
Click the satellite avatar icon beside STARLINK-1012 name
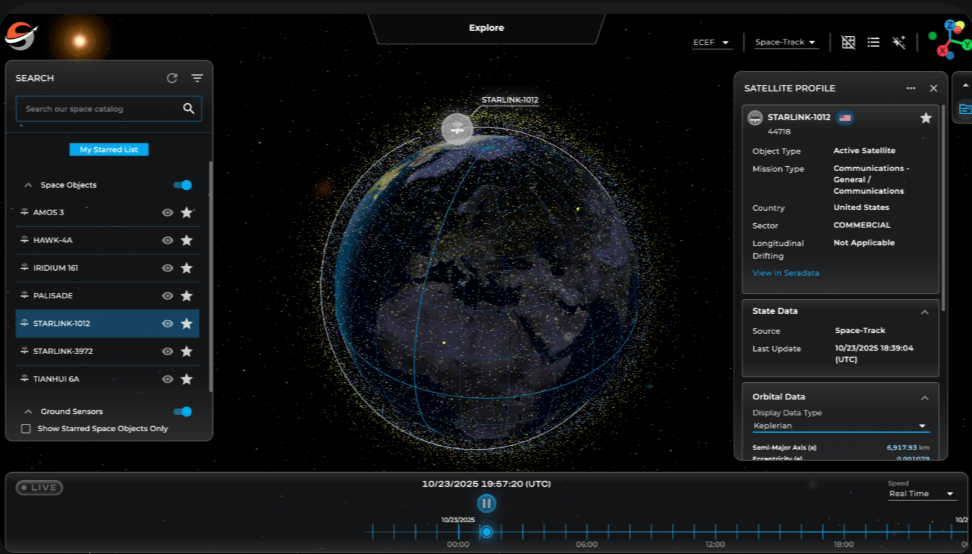click(755, 118)
